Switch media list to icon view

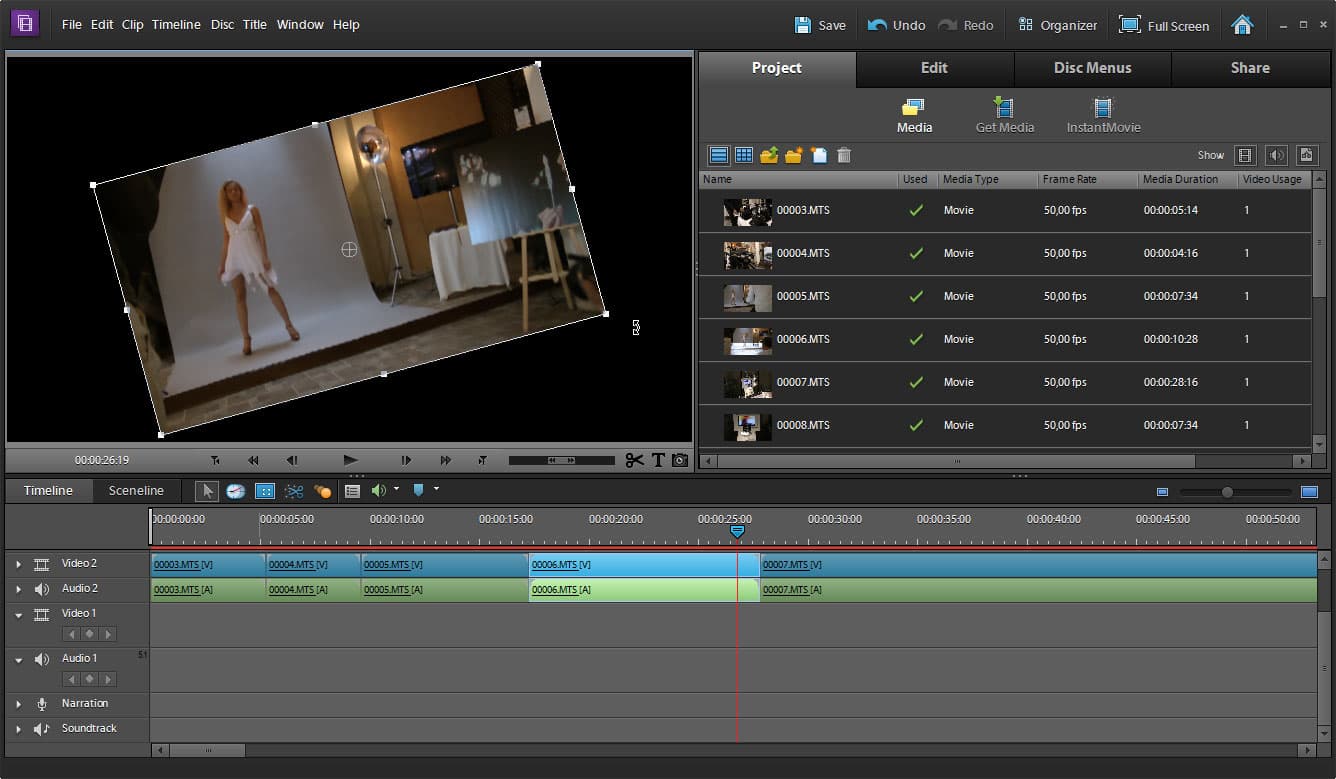744,155
